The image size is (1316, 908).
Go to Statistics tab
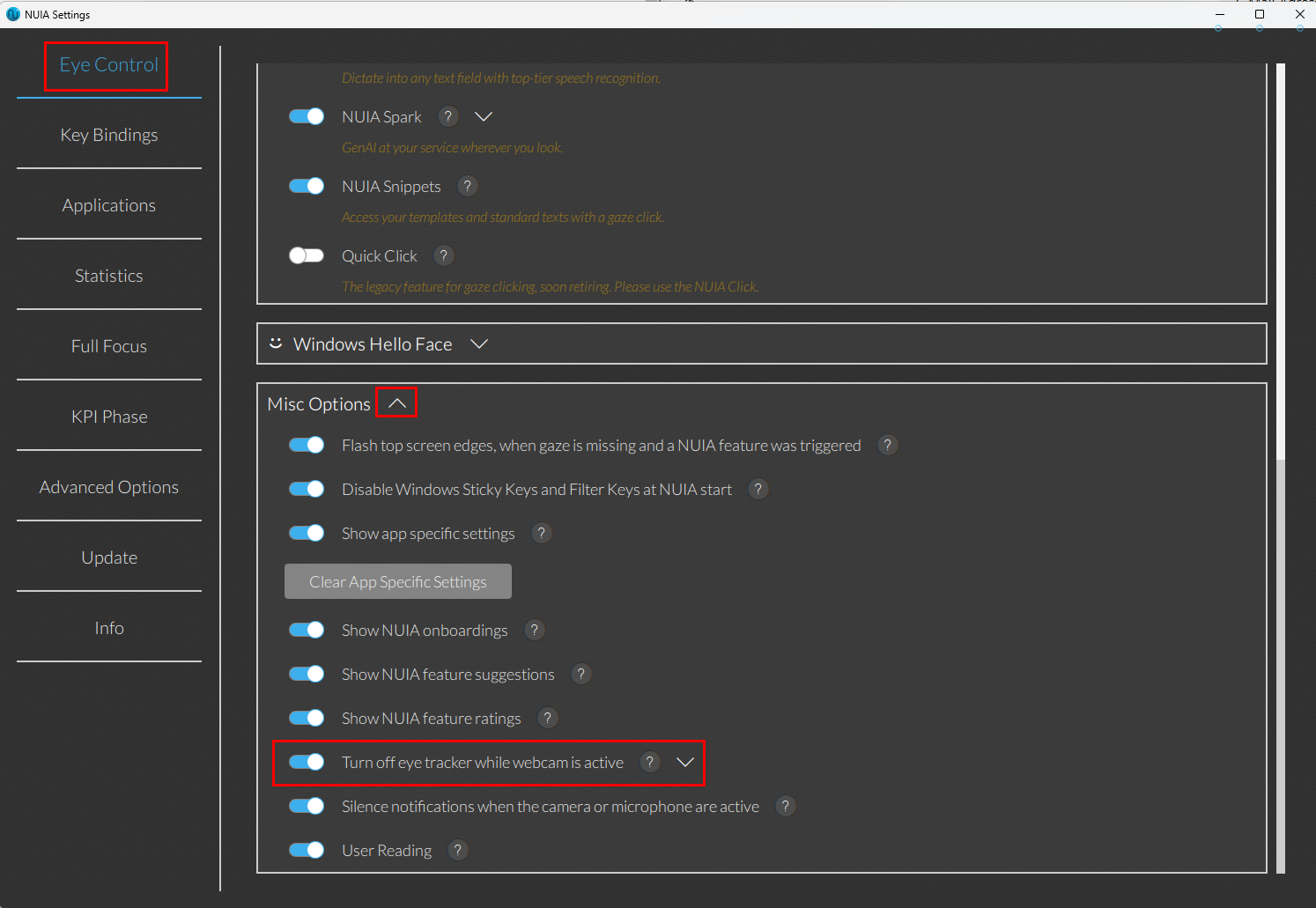tap(109, 276)
